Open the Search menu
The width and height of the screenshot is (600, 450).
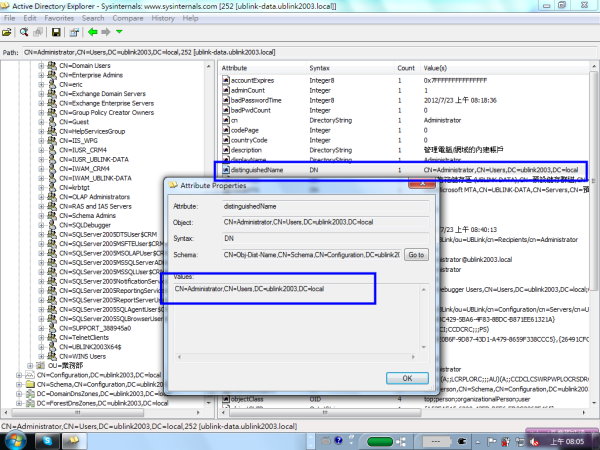93,18
